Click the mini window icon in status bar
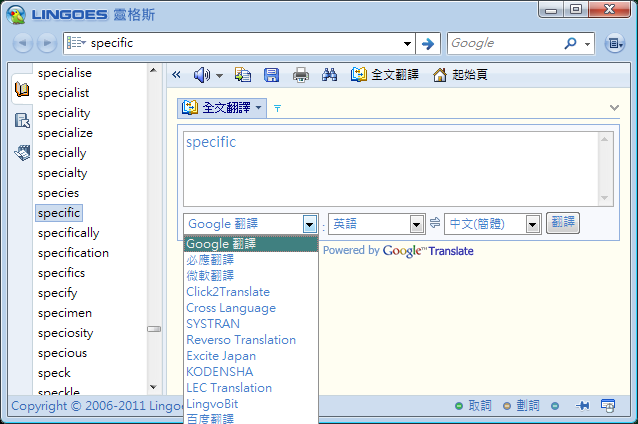 point(608,405)
